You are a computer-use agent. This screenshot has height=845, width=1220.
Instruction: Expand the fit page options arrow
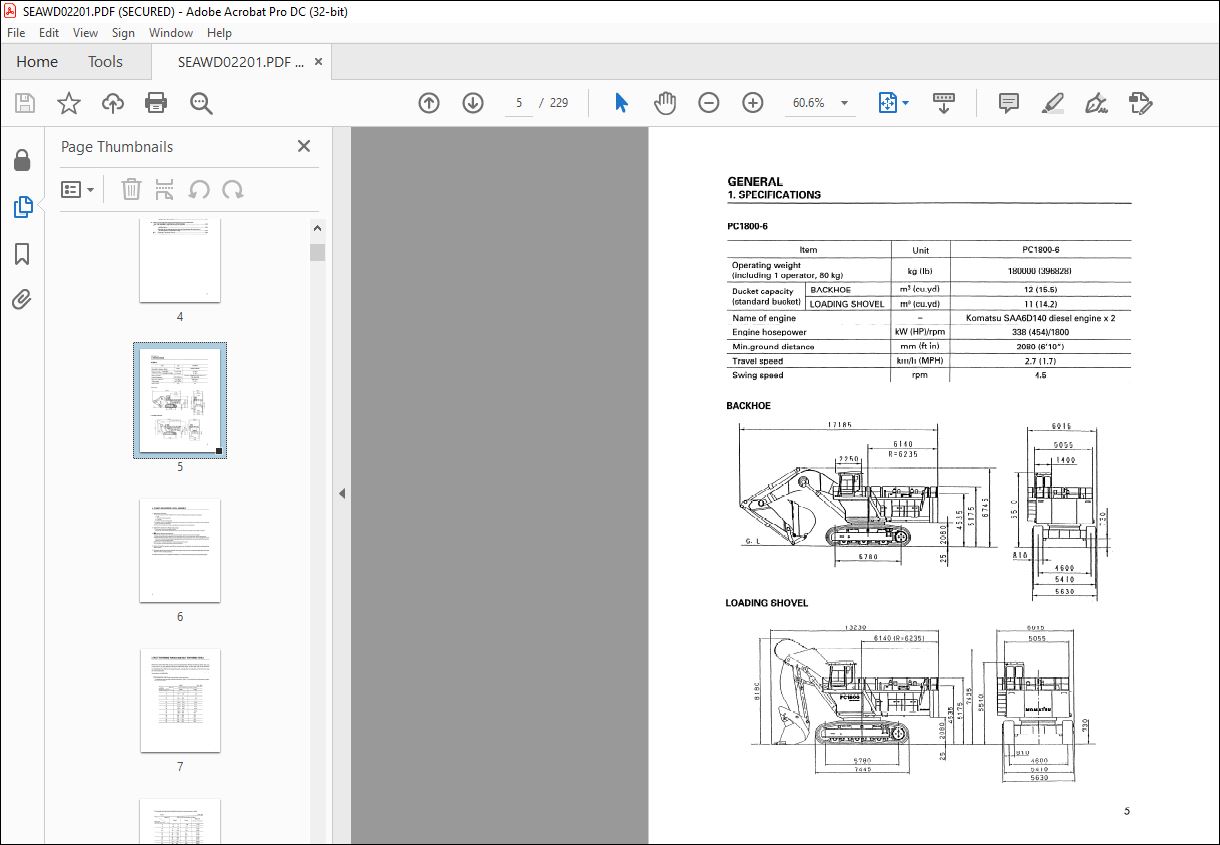click(905, 103)
